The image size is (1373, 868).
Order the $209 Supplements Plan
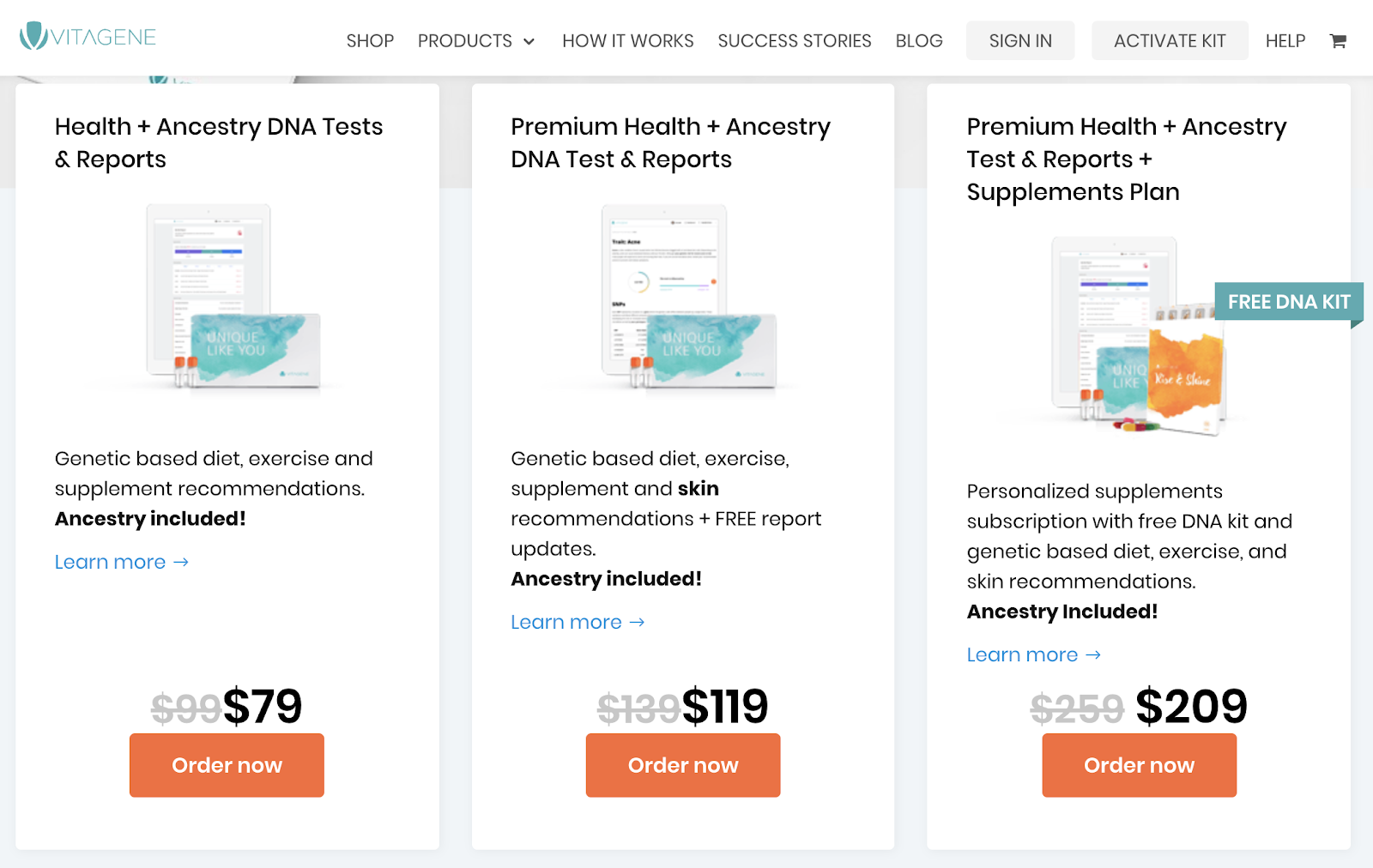1139,765
